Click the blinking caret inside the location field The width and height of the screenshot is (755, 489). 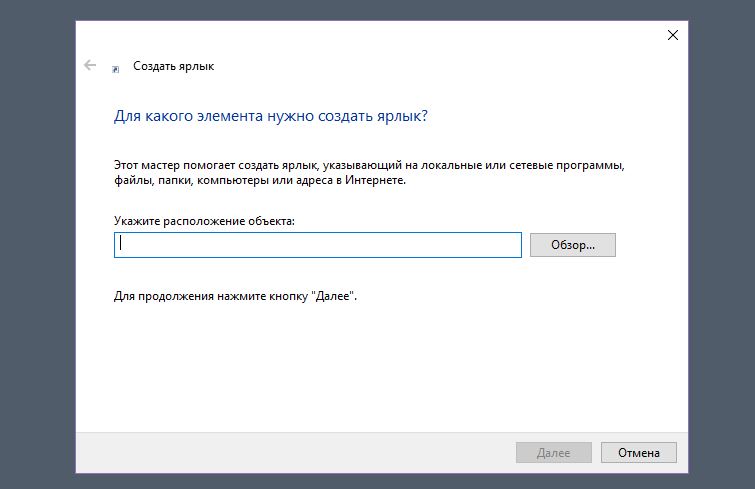120,243
